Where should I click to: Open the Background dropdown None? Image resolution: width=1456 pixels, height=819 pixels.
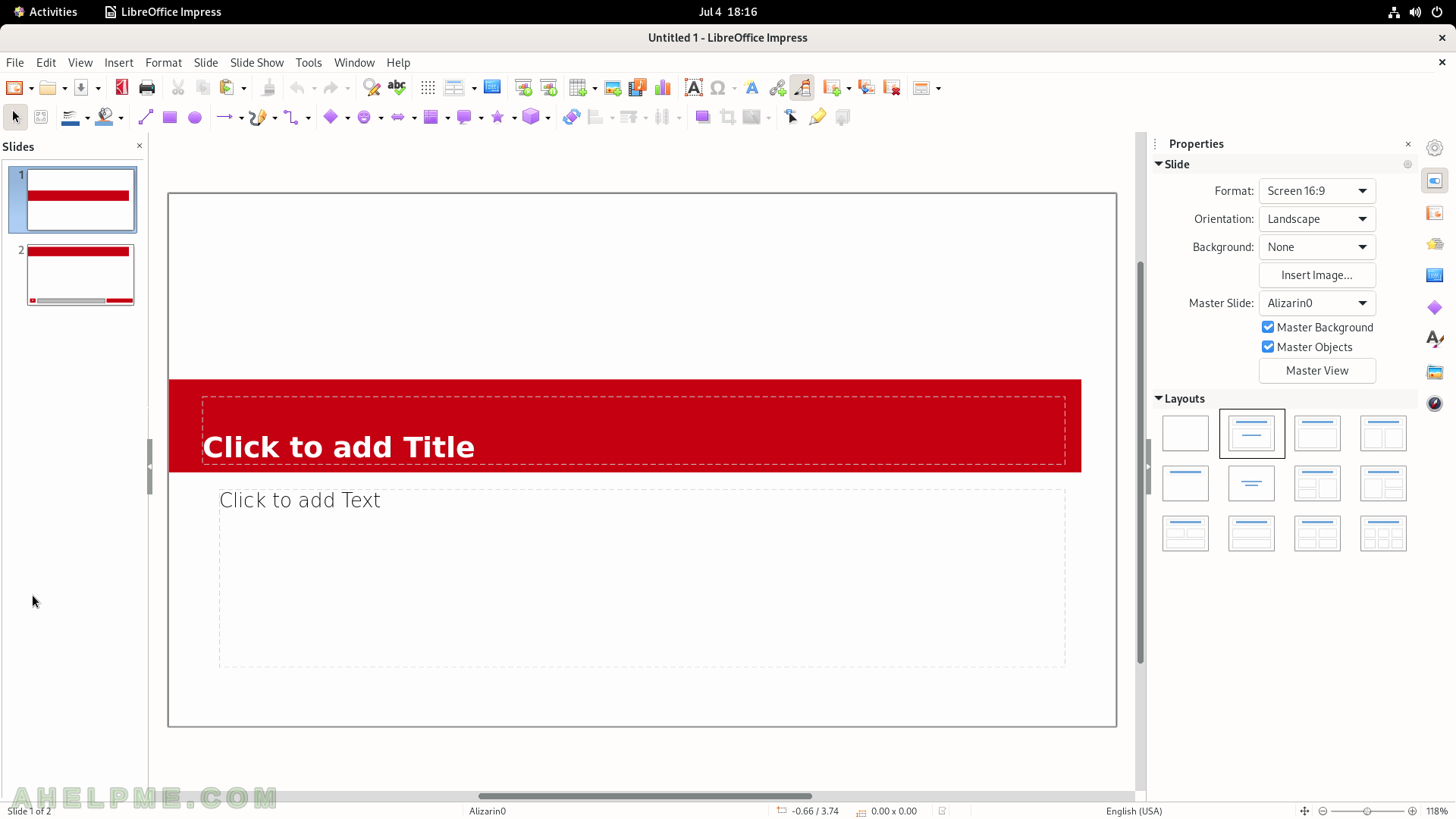[x=1317, y=247]
